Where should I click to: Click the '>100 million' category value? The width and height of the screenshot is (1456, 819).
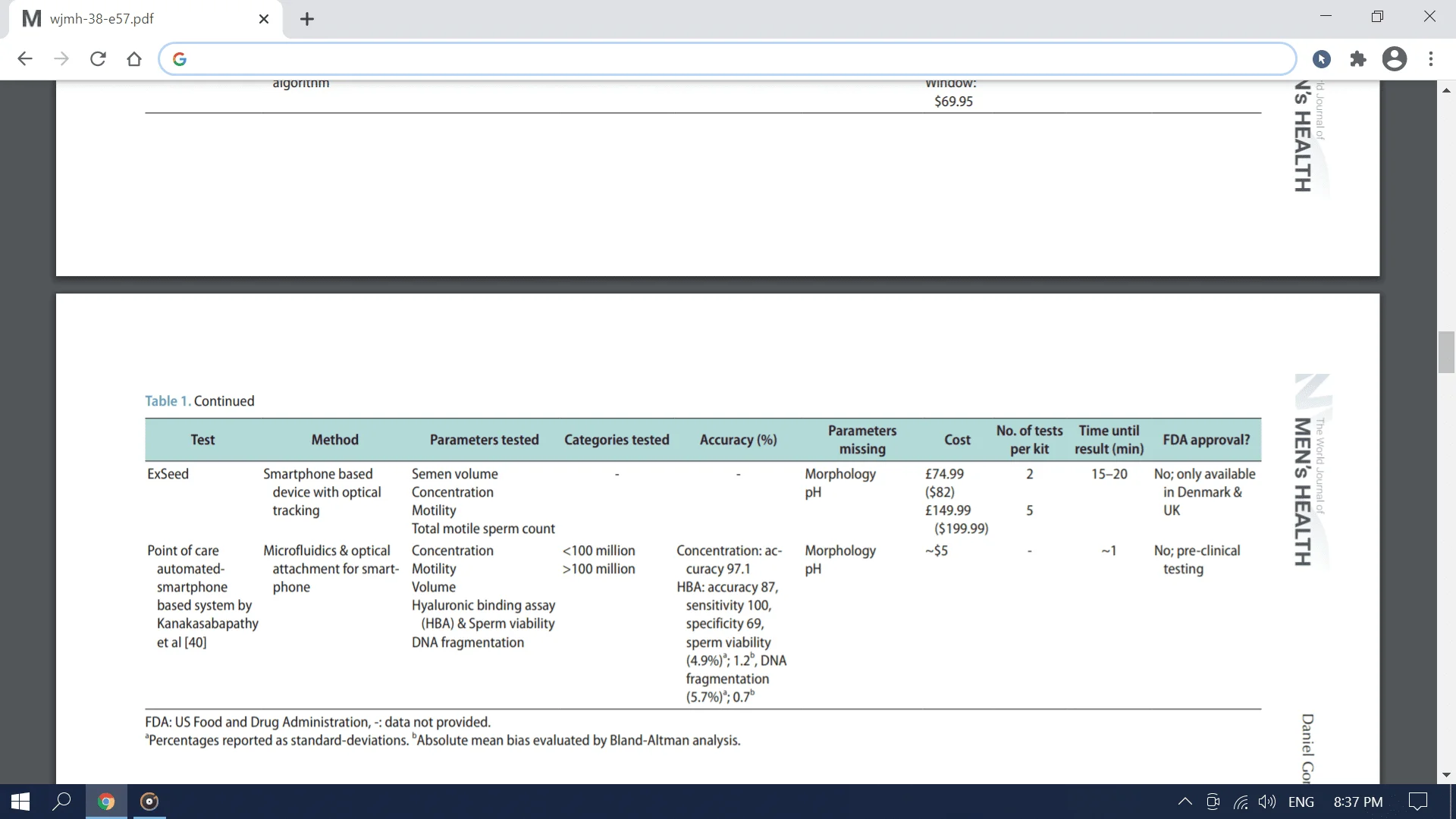pyautogui.click(x=598, y=569)
